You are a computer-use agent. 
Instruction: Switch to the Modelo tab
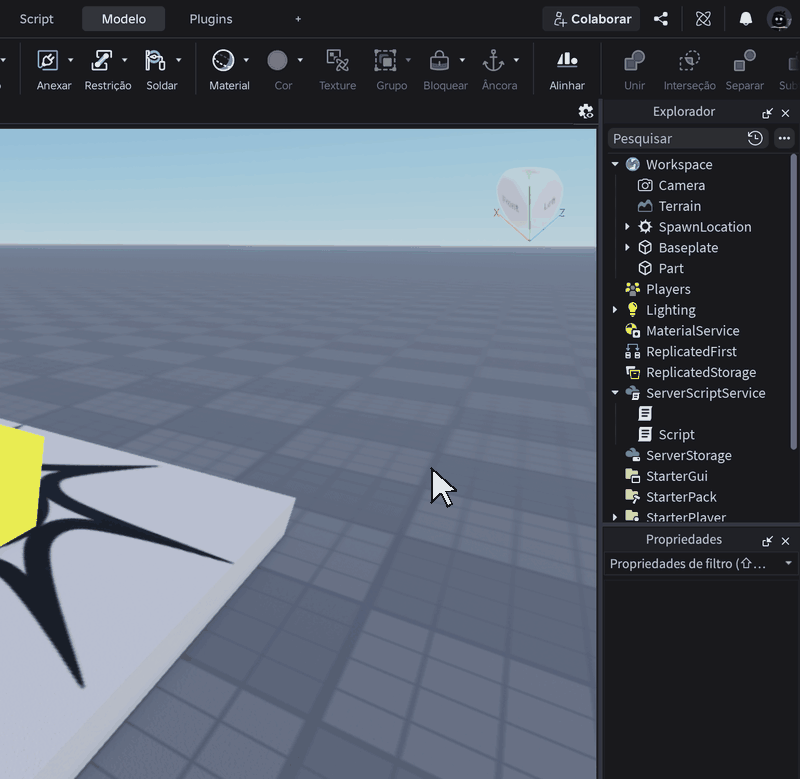click(x=123, y=19)
